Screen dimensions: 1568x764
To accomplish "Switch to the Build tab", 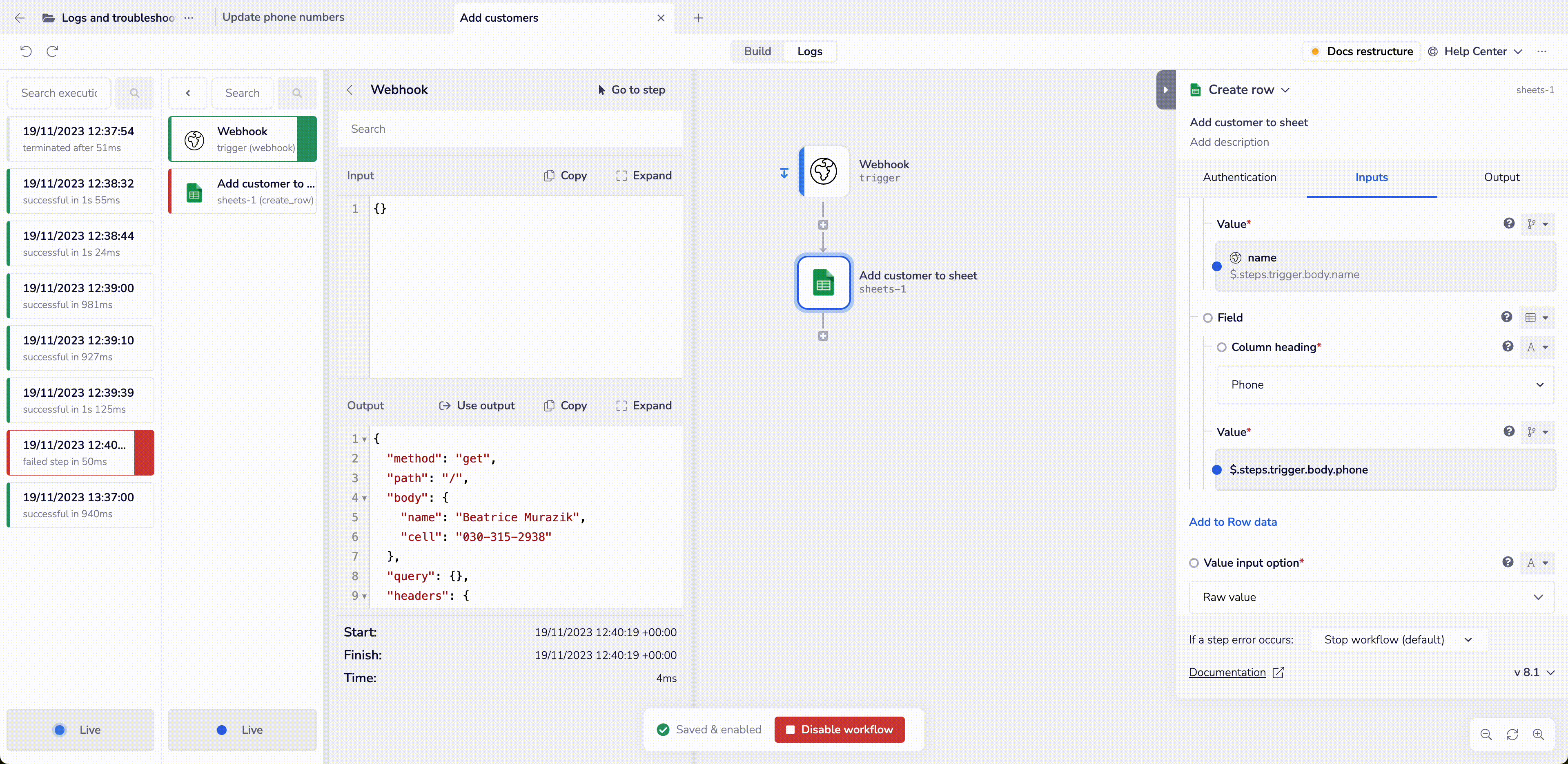I will (757, 51).
